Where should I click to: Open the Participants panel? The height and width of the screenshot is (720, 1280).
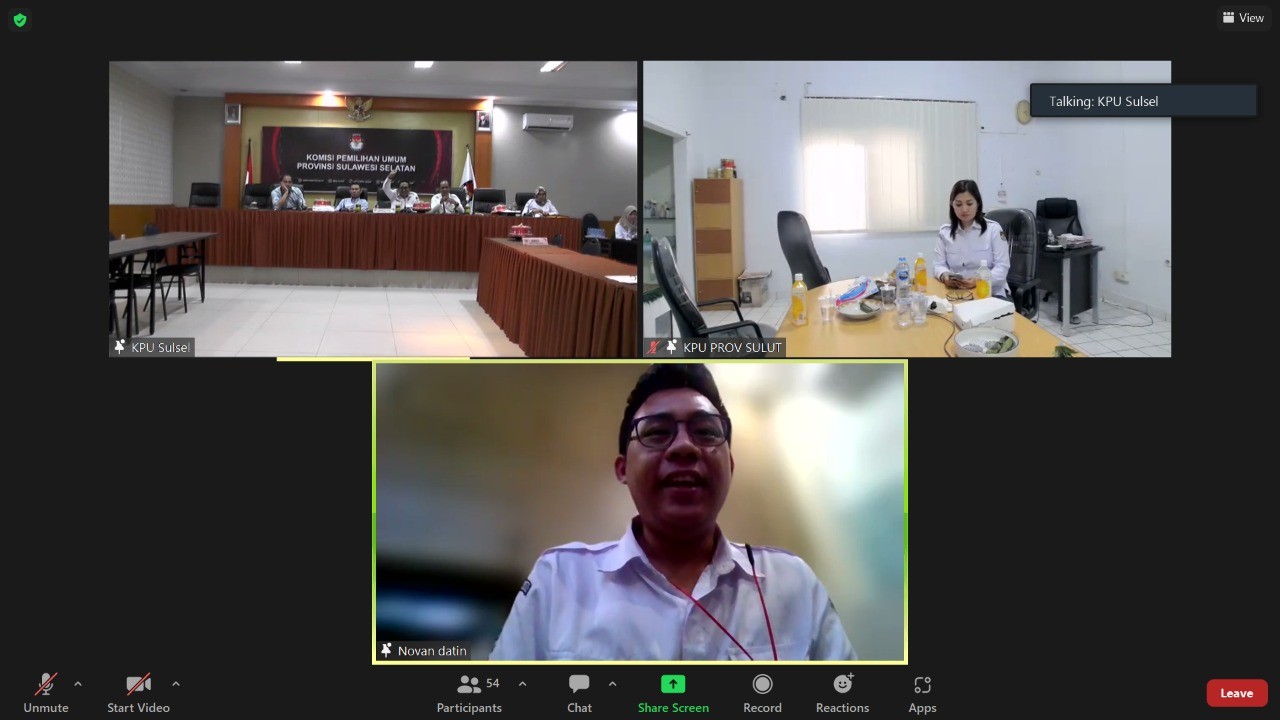(x=468, y=692)
